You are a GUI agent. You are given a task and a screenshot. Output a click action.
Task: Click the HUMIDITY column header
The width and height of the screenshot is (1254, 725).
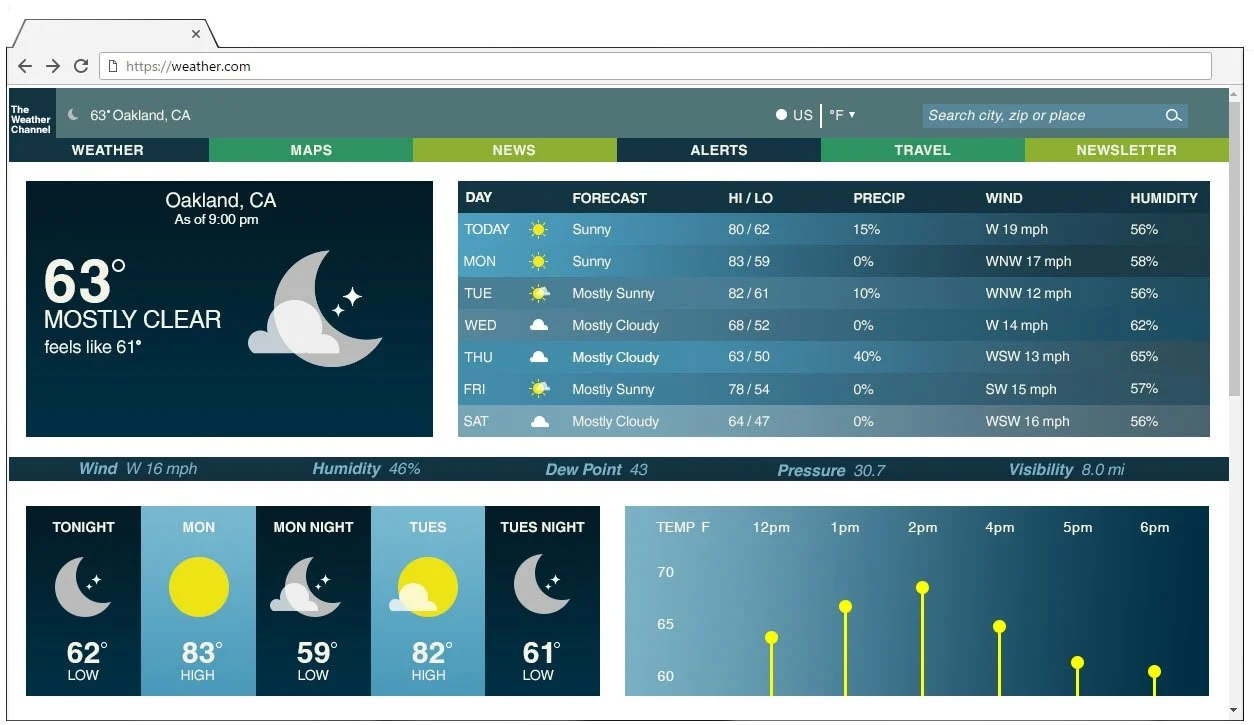point(1164,198)
